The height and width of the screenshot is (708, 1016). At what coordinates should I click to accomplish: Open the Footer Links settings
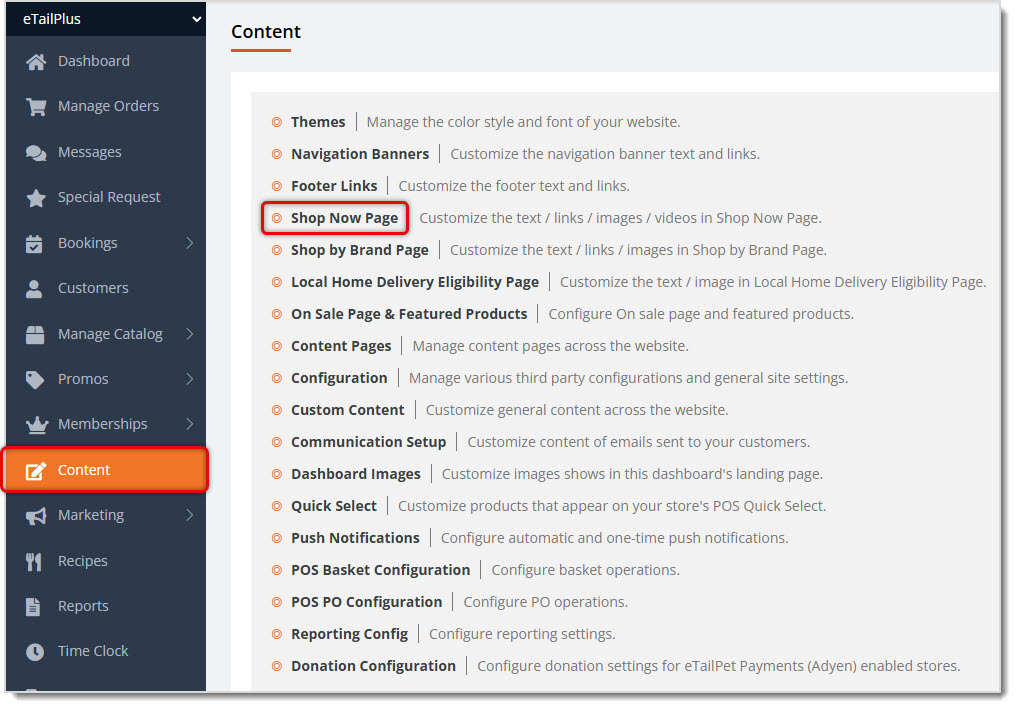coord(334,186)
